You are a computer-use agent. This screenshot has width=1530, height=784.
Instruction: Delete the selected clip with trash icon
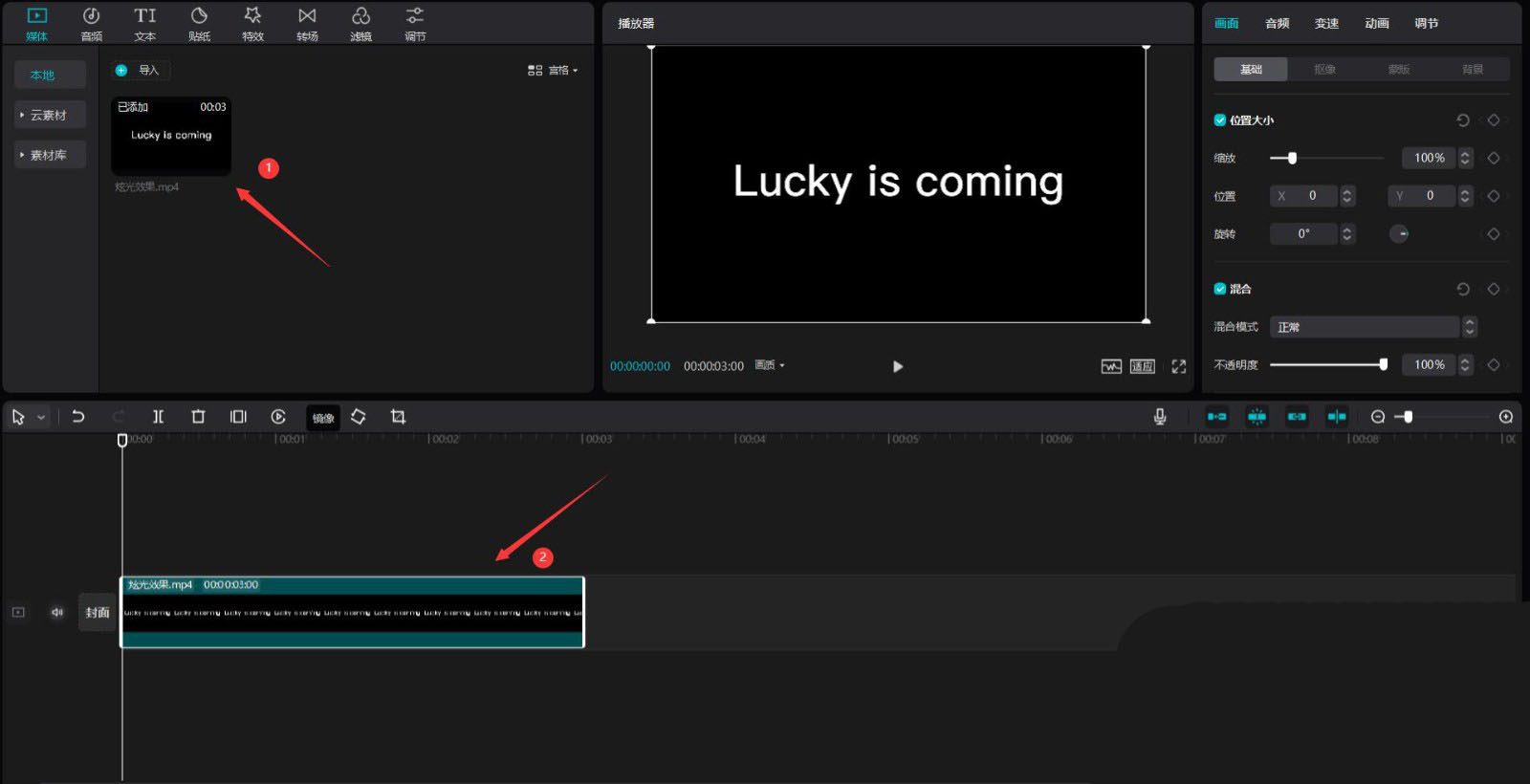click(x=198, y=417)
